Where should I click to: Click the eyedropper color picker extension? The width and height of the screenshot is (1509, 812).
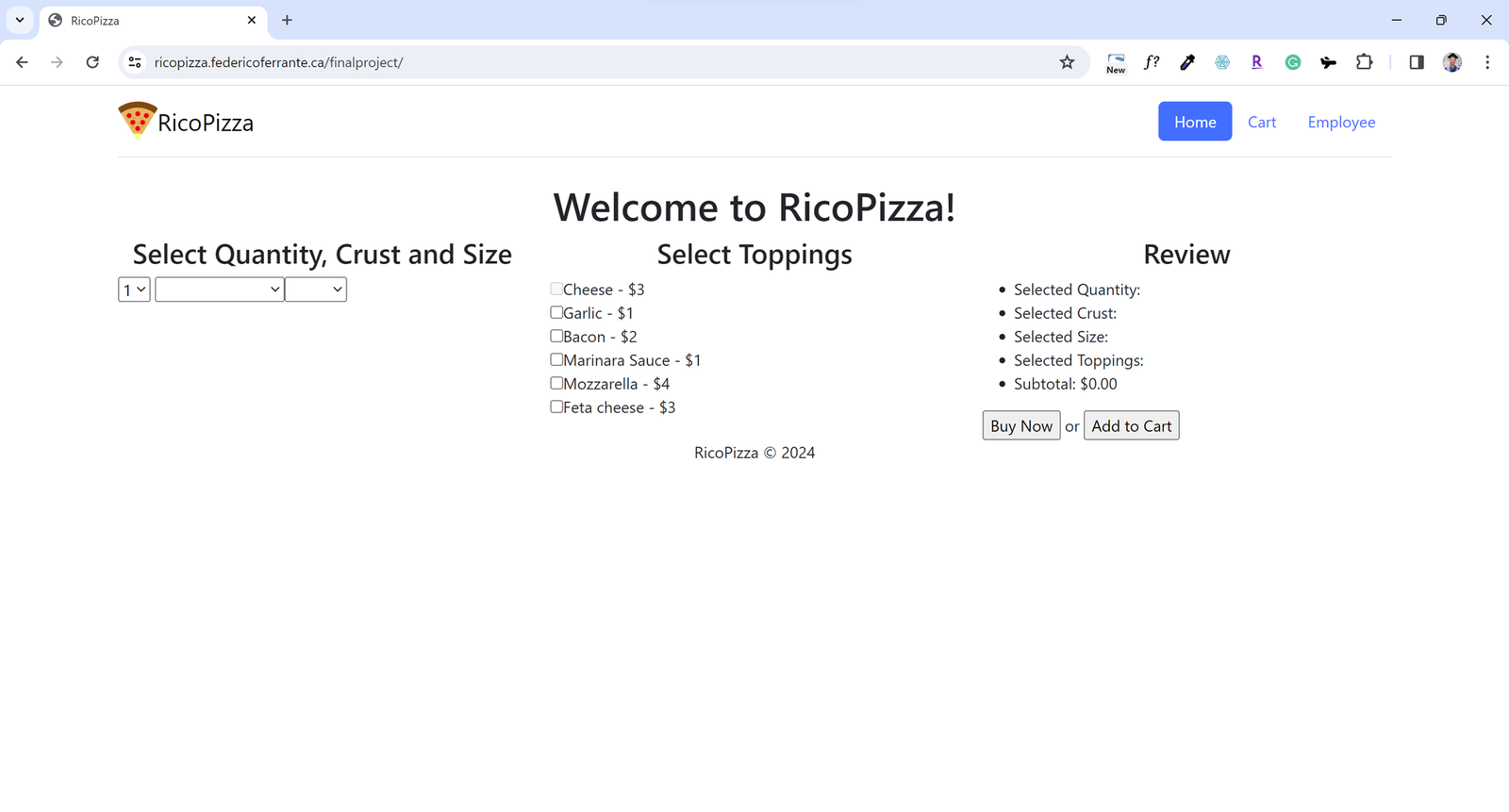coord(1187,62)
